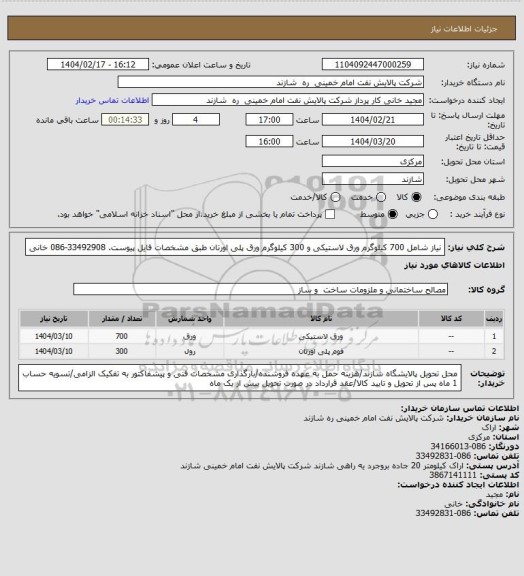
Task: Click the شماره نیاز field 1104092447000259
Action: (373, 64)
